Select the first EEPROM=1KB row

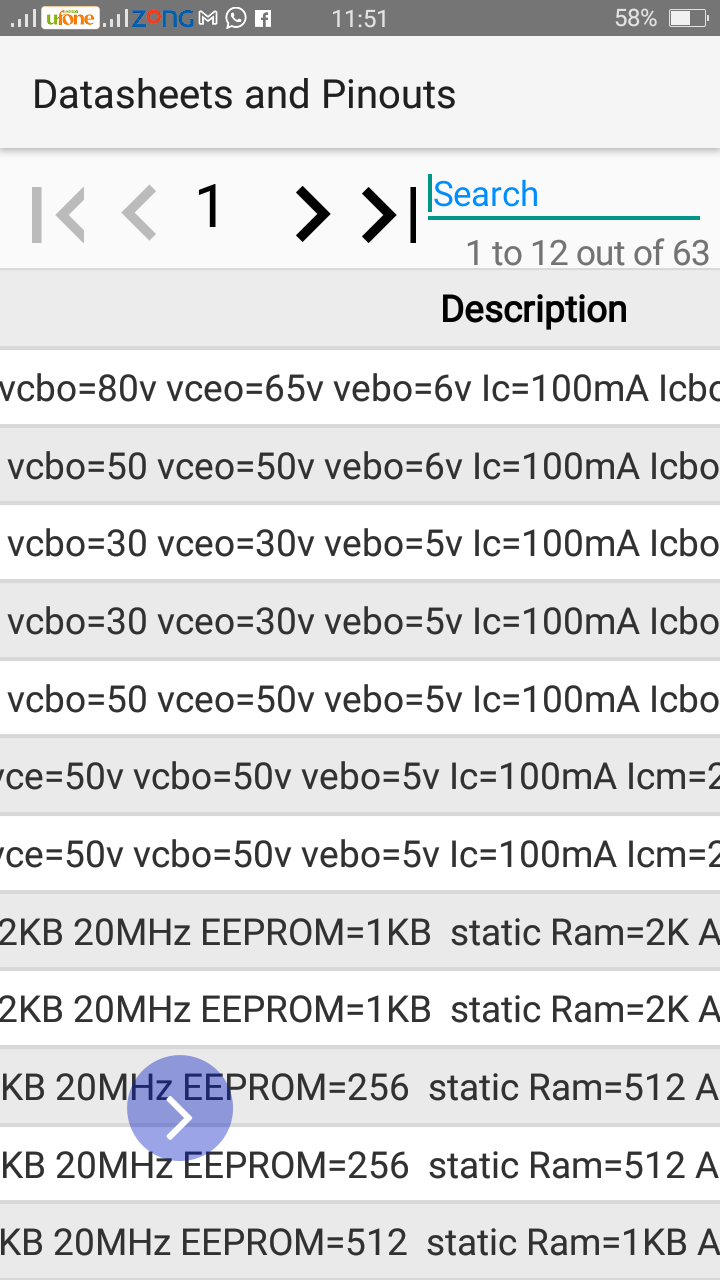360,932
